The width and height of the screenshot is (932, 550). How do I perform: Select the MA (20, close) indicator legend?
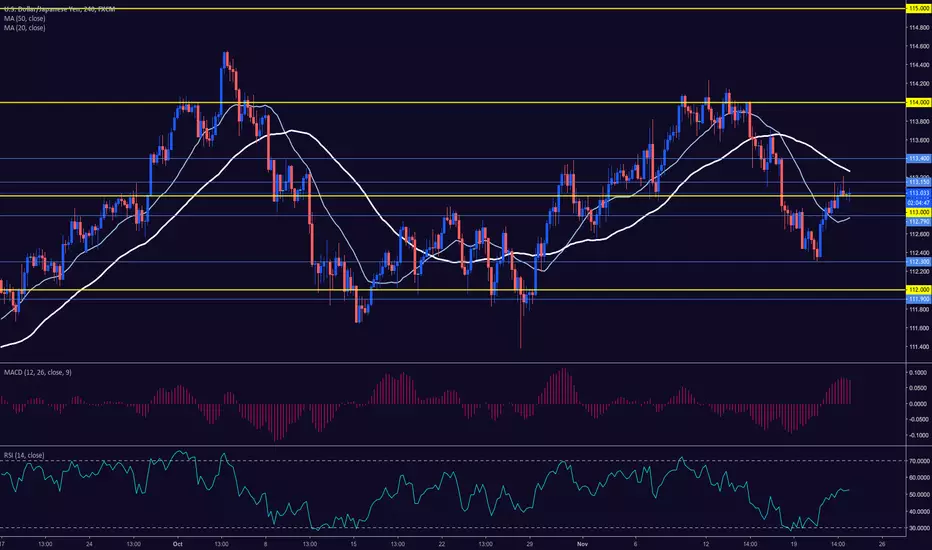(24, 28)
